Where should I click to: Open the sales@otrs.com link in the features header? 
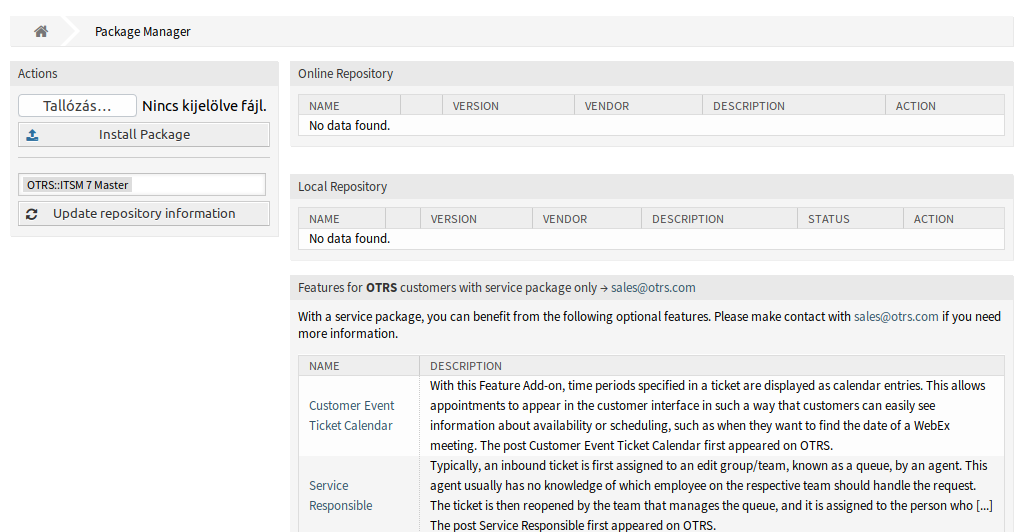click(653, 287)
